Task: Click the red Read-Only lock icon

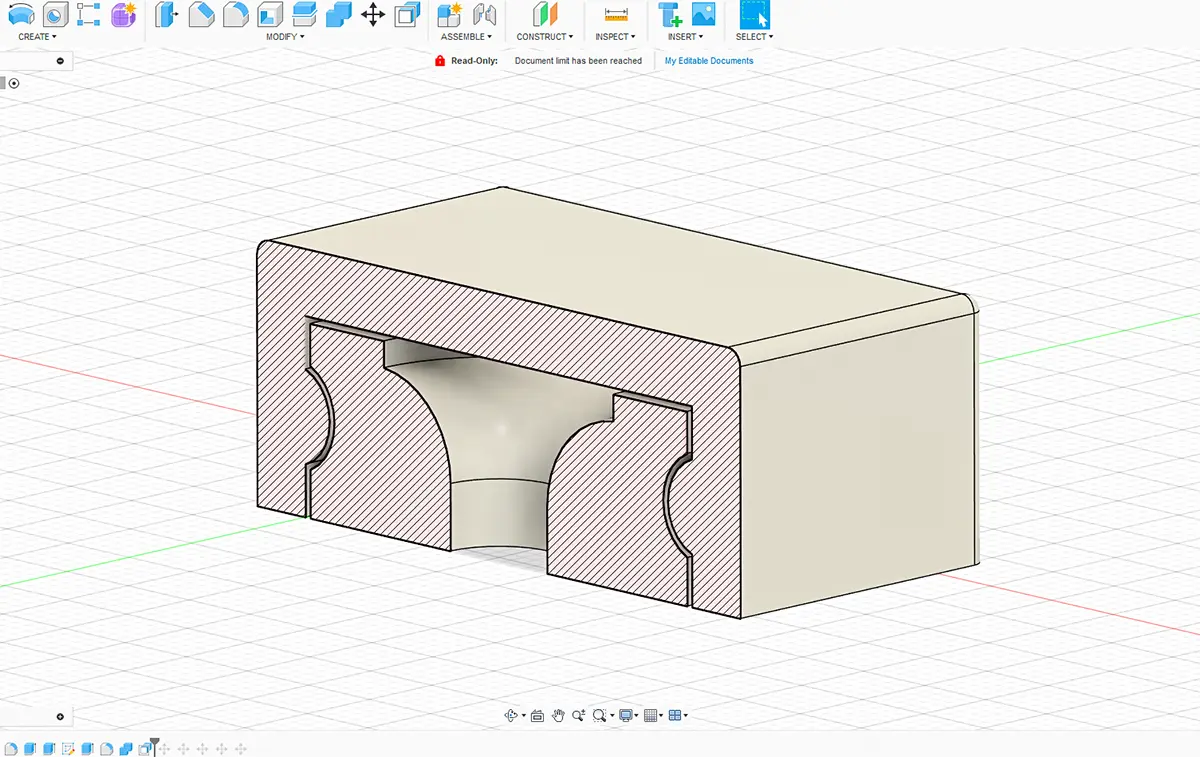Action: (440, 61)
